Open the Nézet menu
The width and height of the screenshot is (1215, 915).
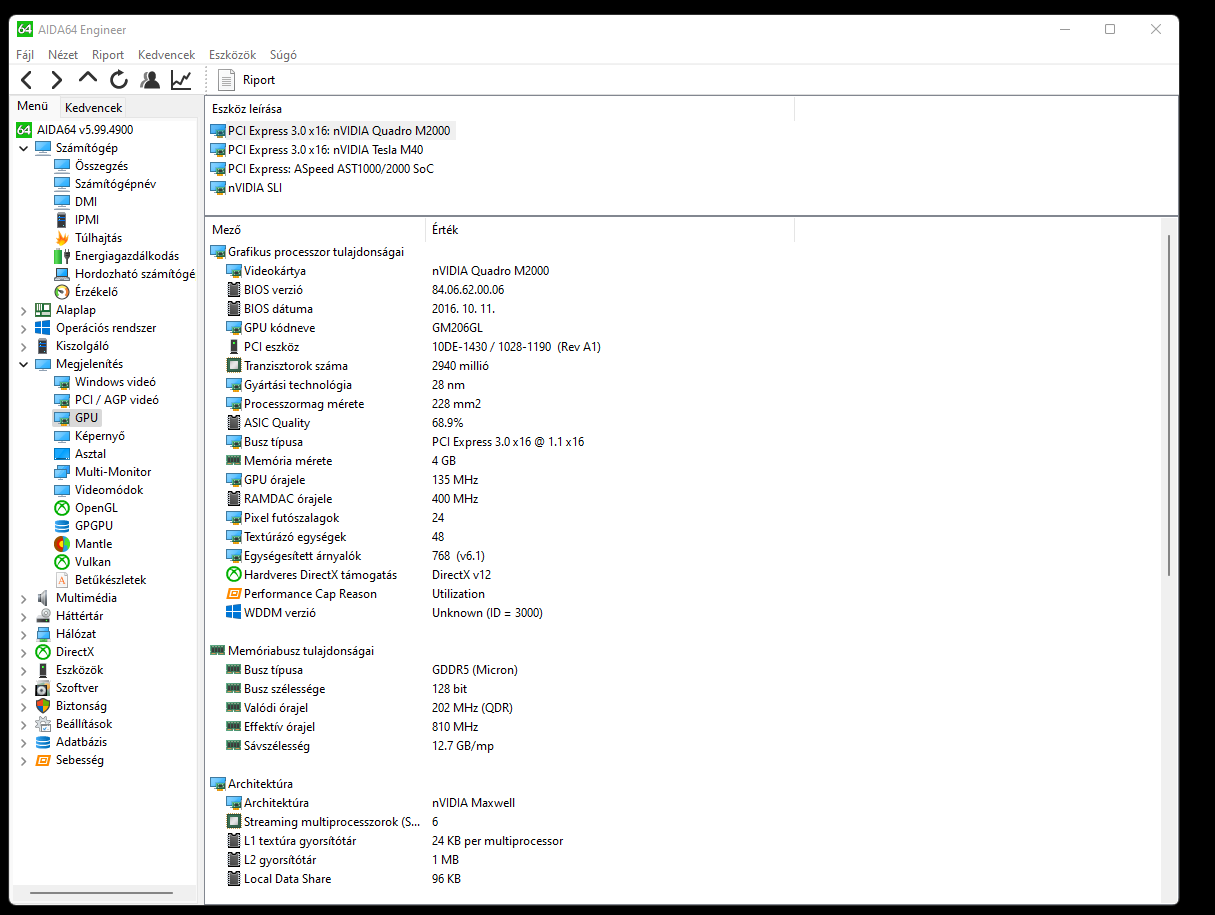pos(63,55)
